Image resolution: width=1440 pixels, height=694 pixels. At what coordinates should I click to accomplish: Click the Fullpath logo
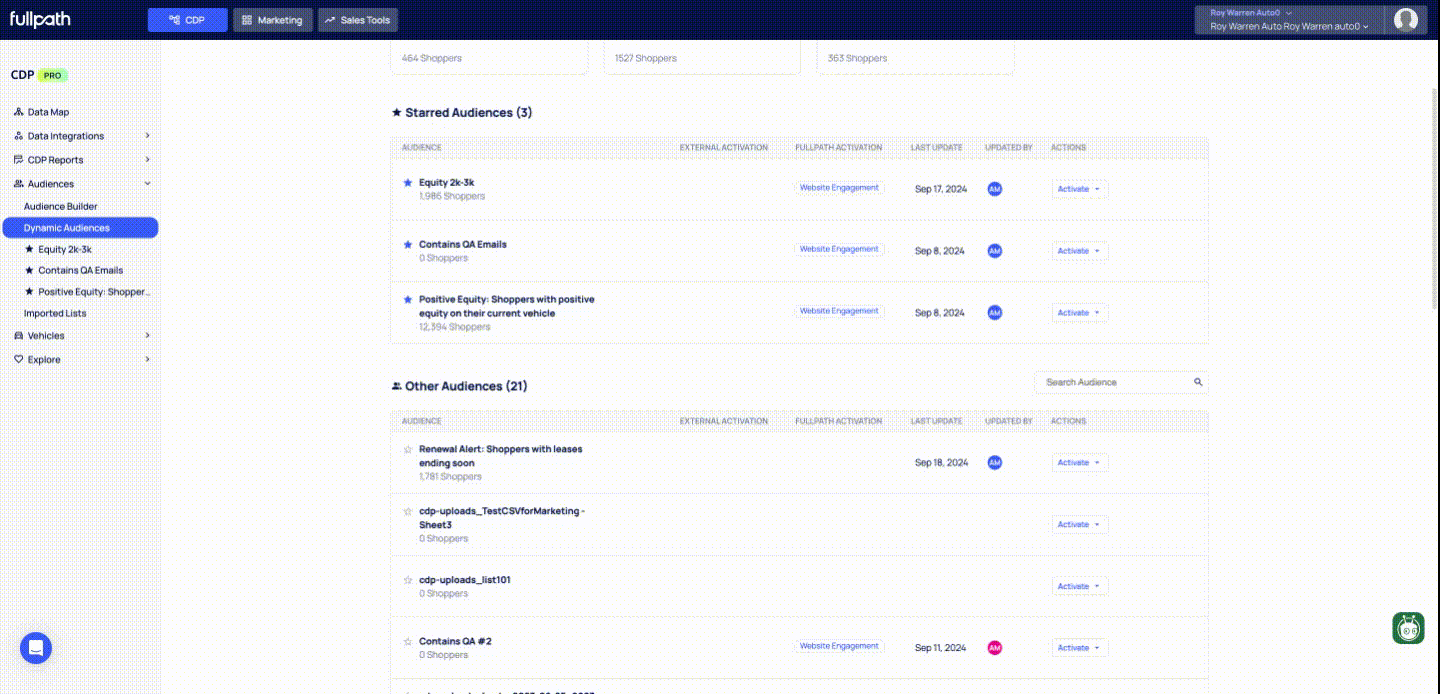click(x=40, y=20)
